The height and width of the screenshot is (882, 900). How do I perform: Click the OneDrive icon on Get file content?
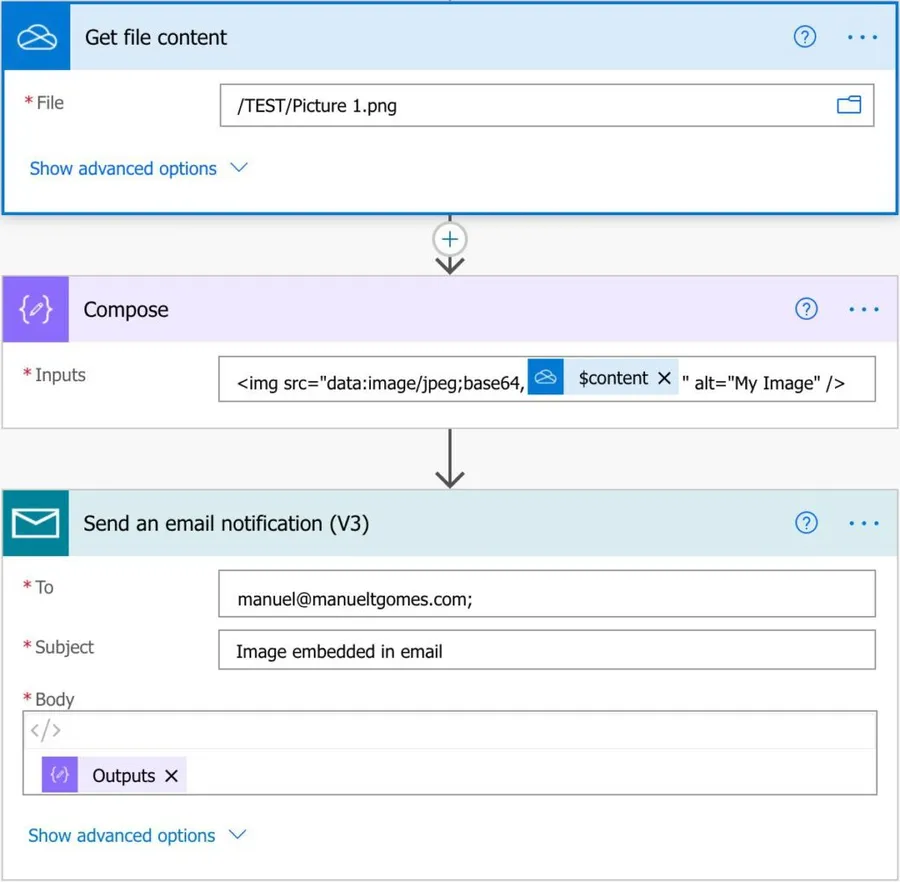pos(37,38)
